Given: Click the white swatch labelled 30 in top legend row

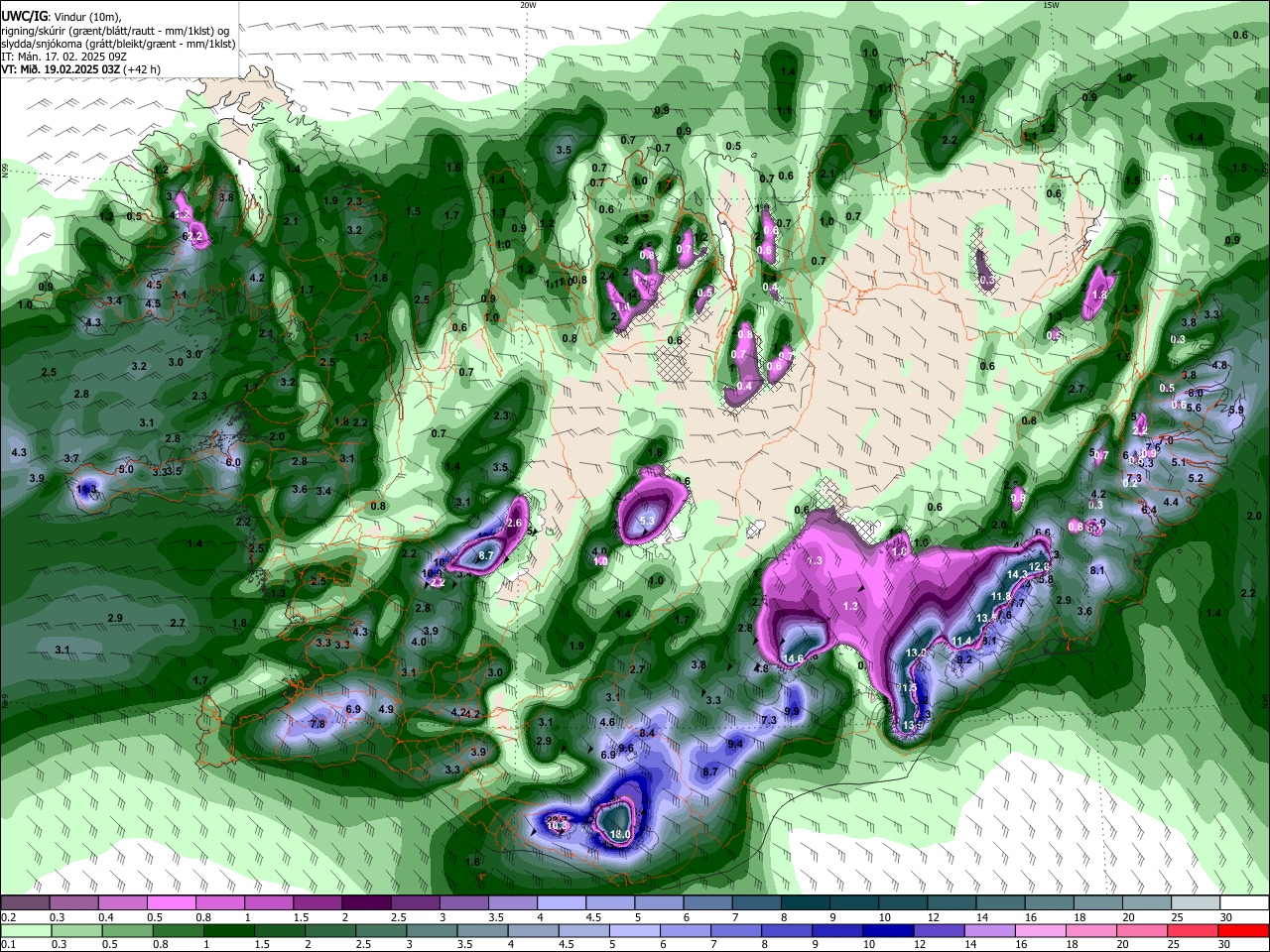Looking at the screenshot, I should coord(1244,903).
